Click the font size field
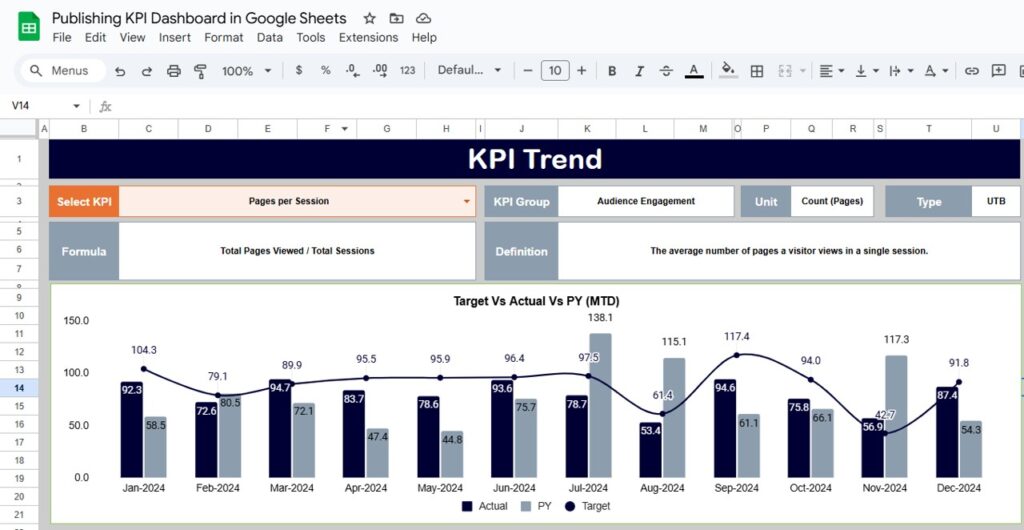This screenshot has height=530, width=1024. click(x=555, y=70)
